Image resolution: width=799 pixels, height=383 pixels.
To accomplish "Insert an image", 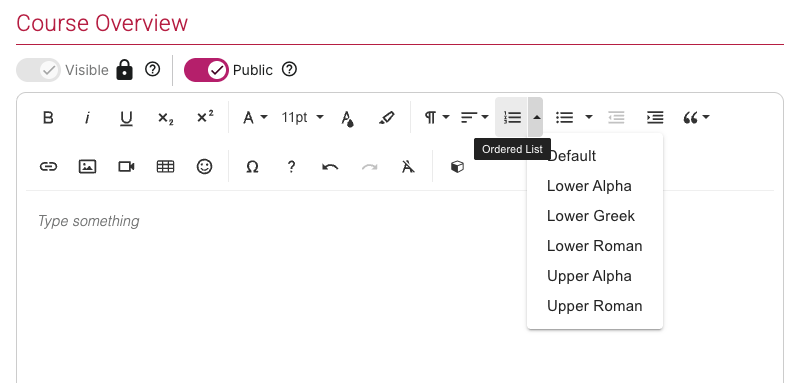I will click(x=87, y=167).
